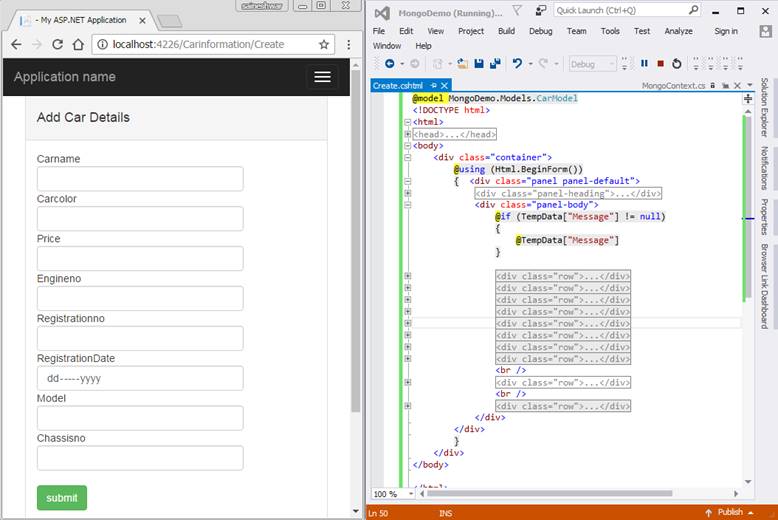Click the Stop Debugging red square icon
778x520 pixels.
point(660,64)
